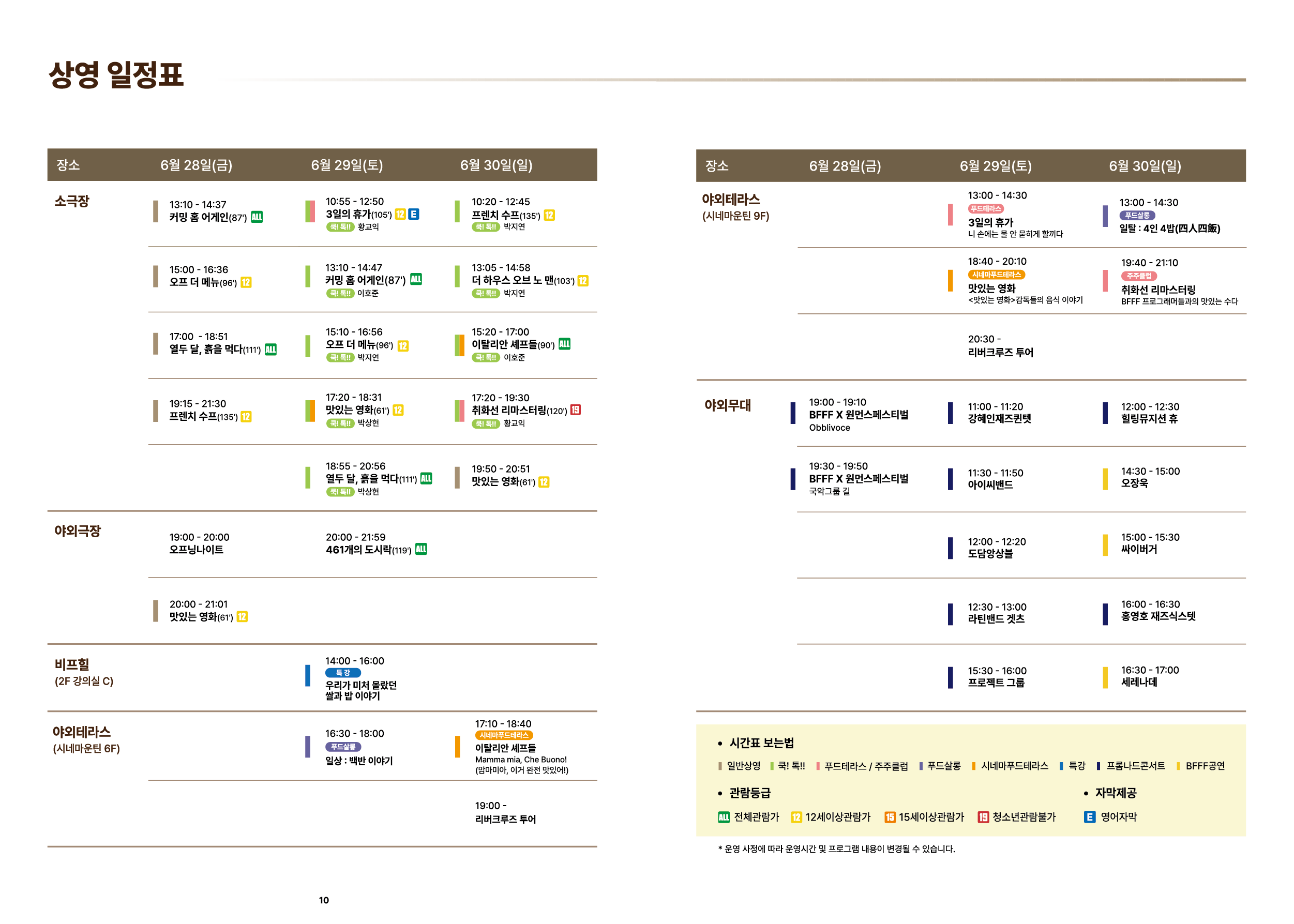This screenshot has width=1294, height=924.
Task: Click the 리버크루즈 투어 20:30 entry
Action: tap(1000, 346)
